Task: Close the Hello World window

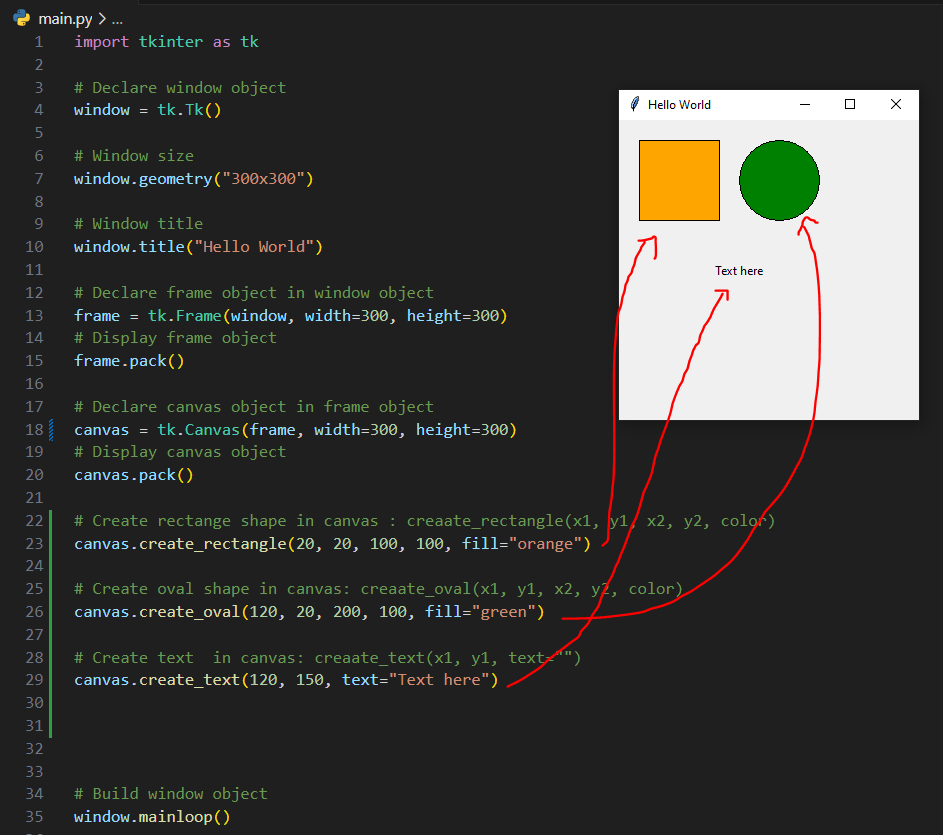Action: [x=895, y=104]
